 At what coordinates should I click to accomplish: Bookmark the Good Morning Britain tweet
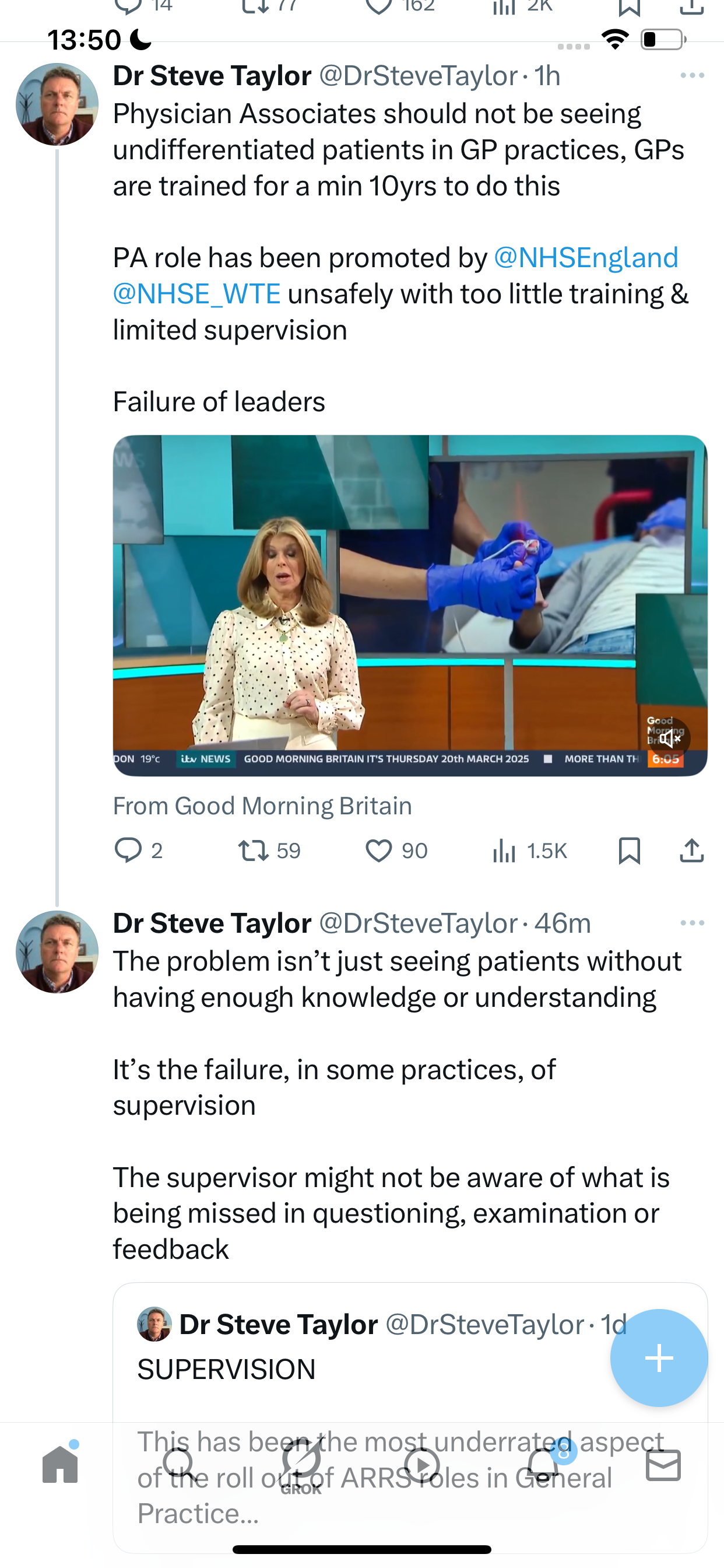pyautogui.click(x=629, y=850)
